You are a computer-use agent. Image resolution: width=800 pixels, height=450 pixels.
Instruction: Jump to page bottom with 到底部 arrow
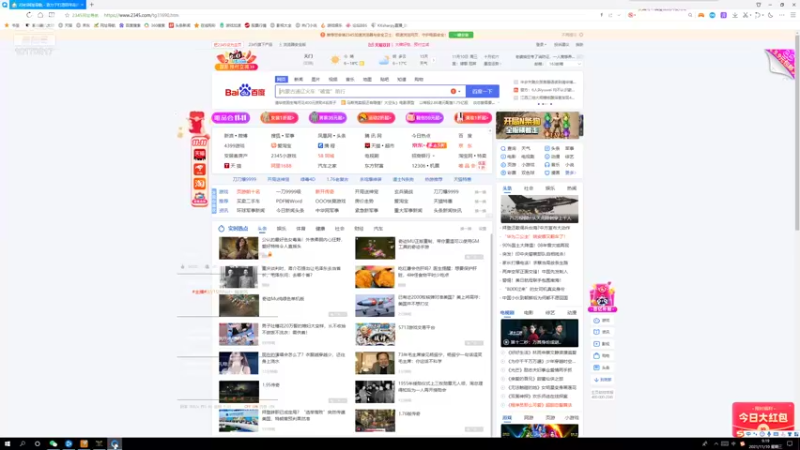point(602,380)
